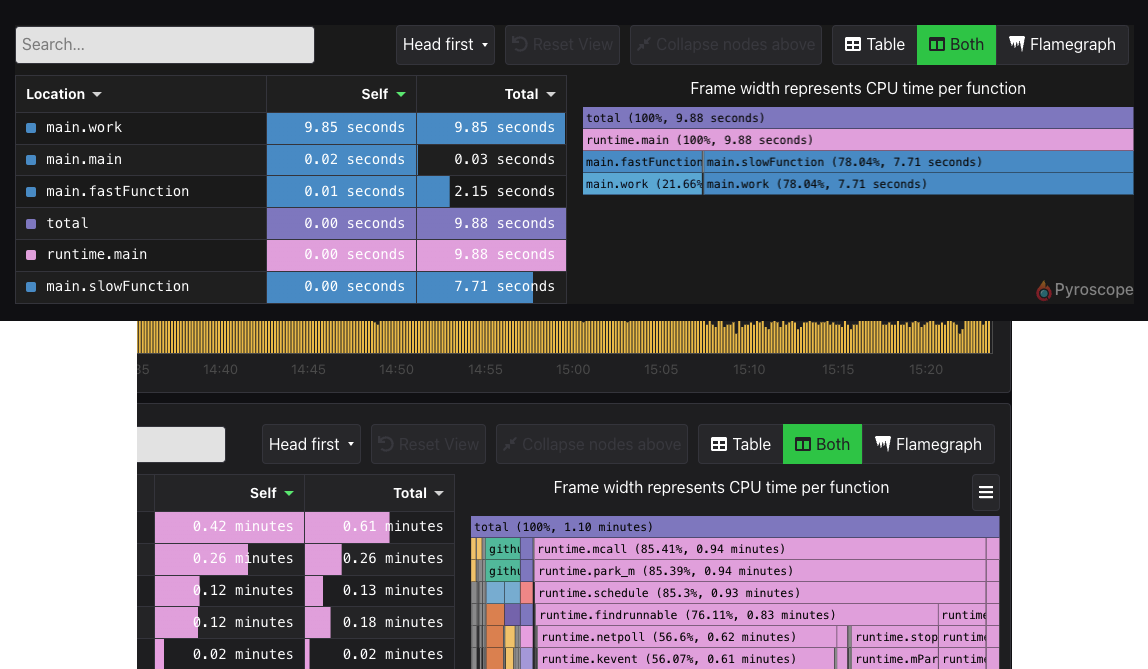Click runtime.mcall (85.41%) flame bar
Screen dimensions: 1148x669
tap(760, 549)
